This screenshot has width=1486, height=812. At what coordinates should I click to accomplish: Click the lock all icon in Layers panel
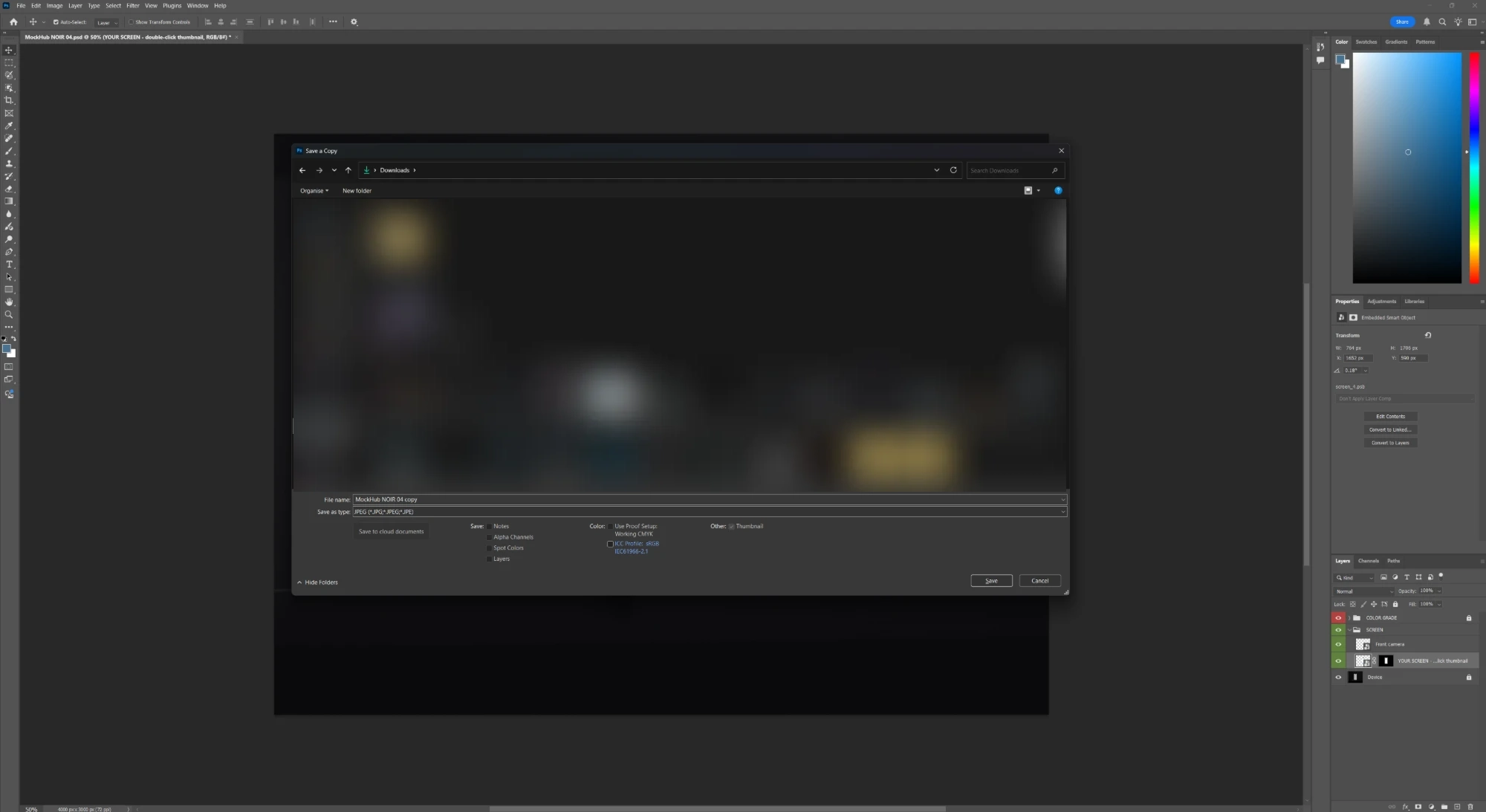click(x=1395, y=604)
